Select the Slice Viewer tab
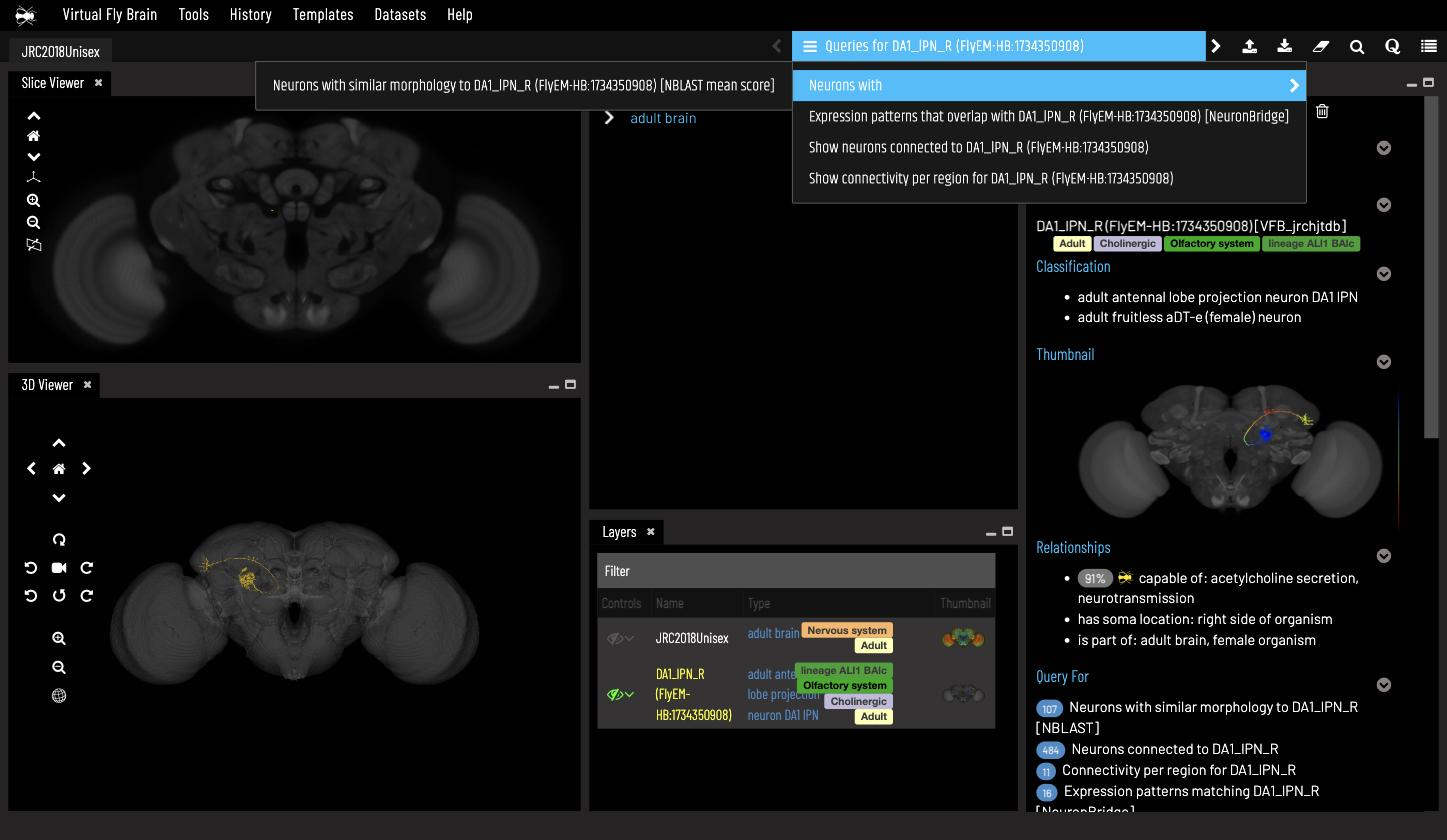The width and height of the screenshot is (1447, 840). pos(53,83)
